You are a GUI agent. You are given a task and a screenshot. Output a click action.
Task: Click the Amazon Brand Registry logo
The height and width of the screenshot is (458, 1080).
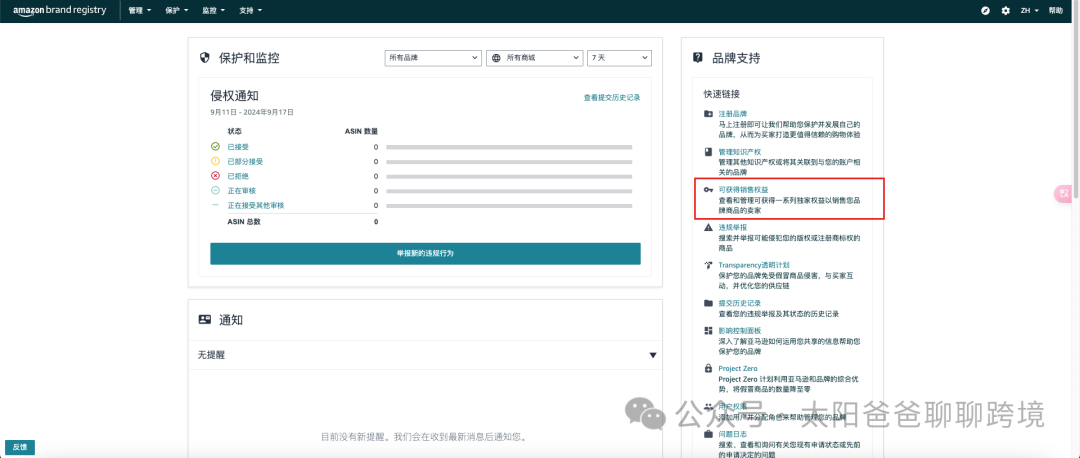tap(59, 10)
